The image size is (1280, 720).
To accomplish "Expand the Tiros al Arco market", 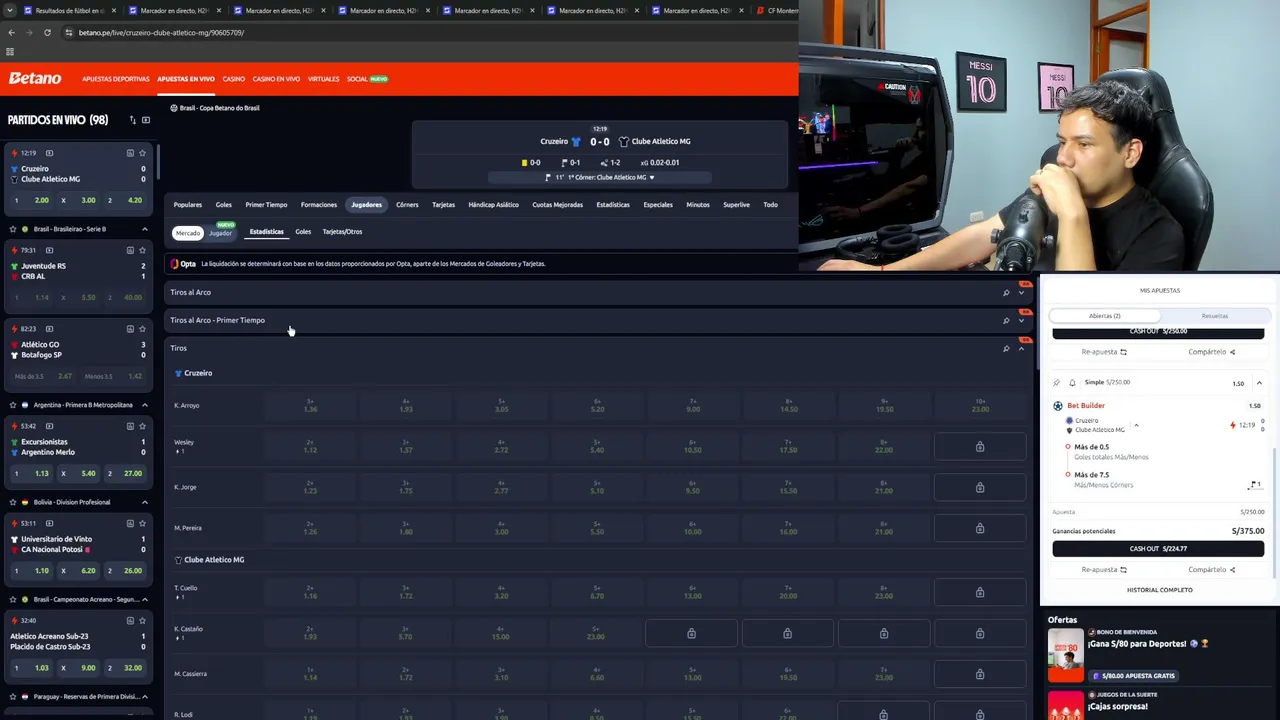I will tap(1021, 293).
